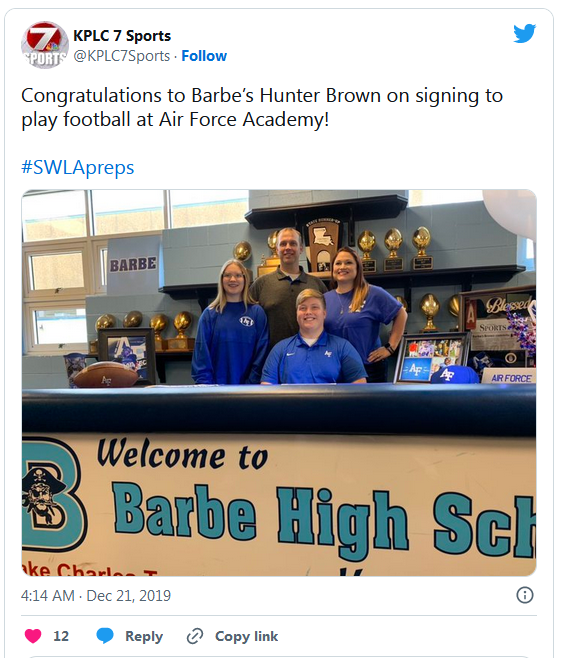Click the @KPLC7Sports handle
The image size is (573, 658).
(x=122, y=56)
